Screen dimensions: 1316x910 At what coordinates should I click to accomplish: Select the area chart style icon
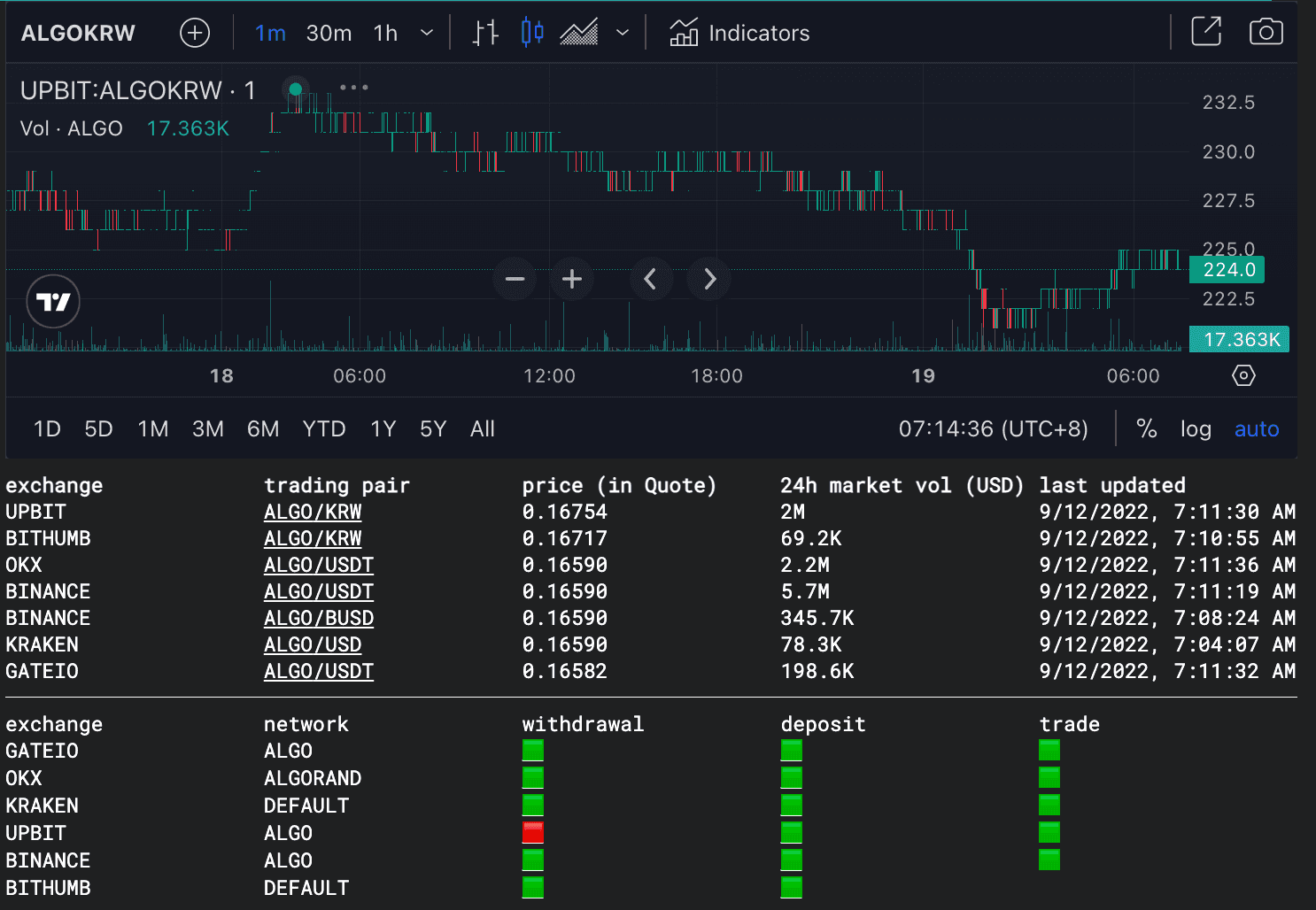pyautogui.click(x=579, y=33)
